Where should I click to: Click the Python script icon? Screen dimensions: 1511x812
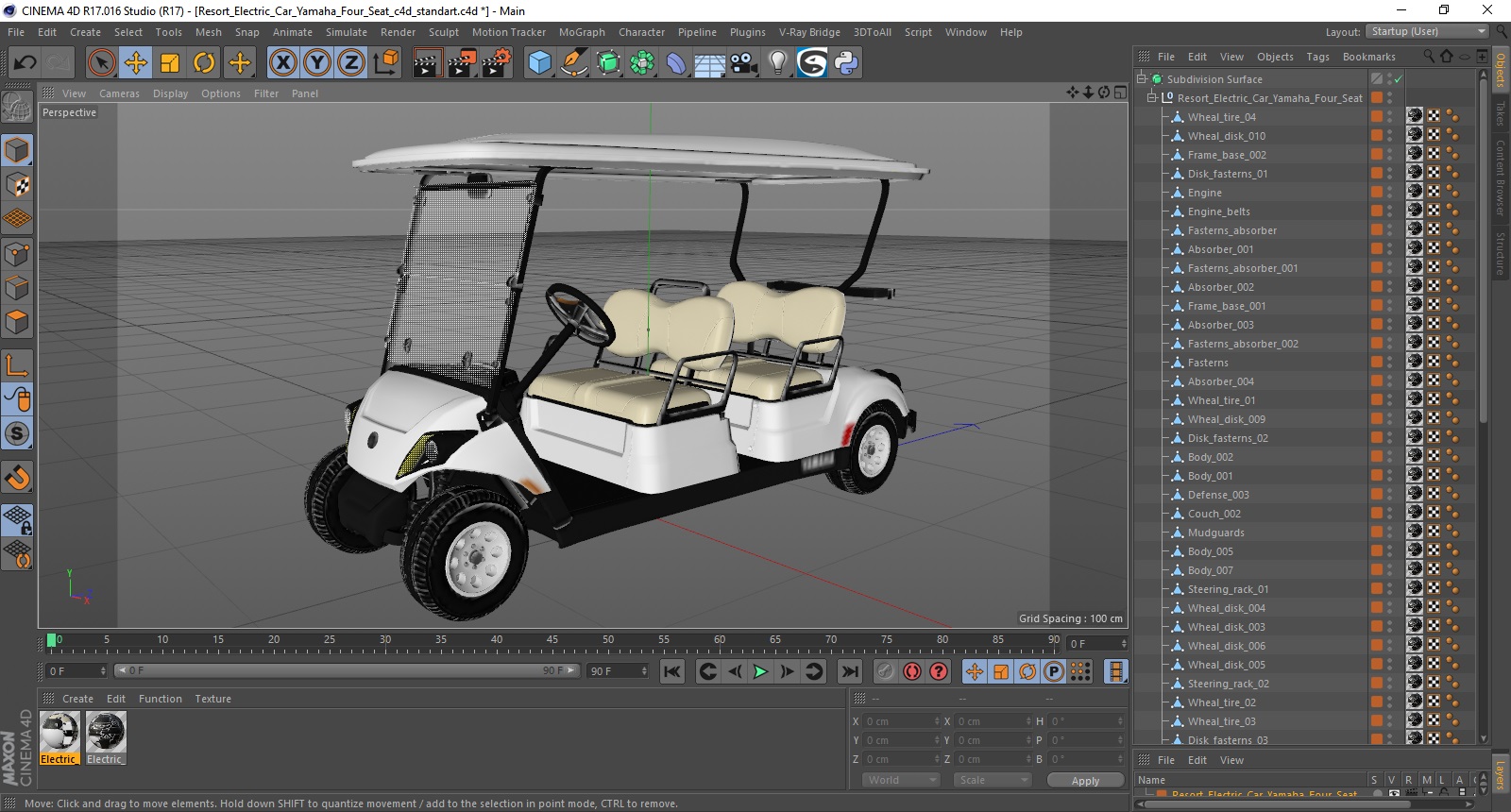point(846,63)
